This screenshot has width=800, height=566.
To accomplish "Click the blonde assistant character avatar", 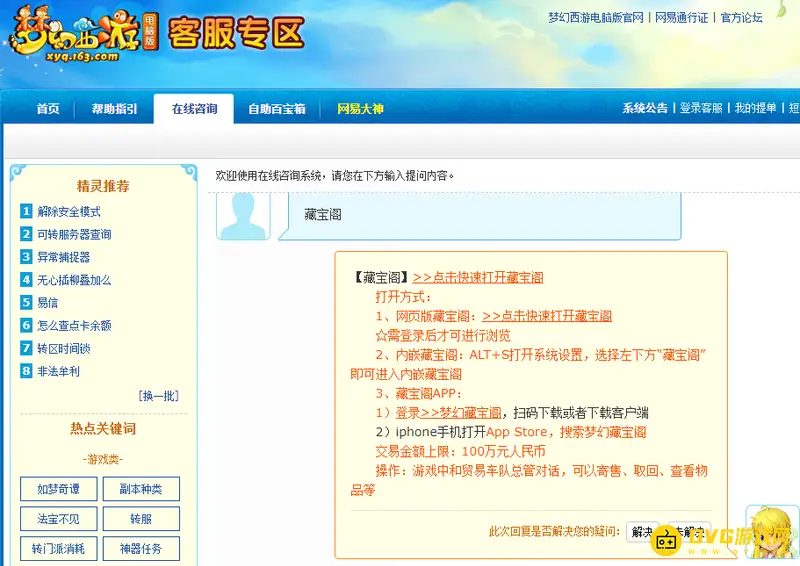I will (x=772, y=534).
